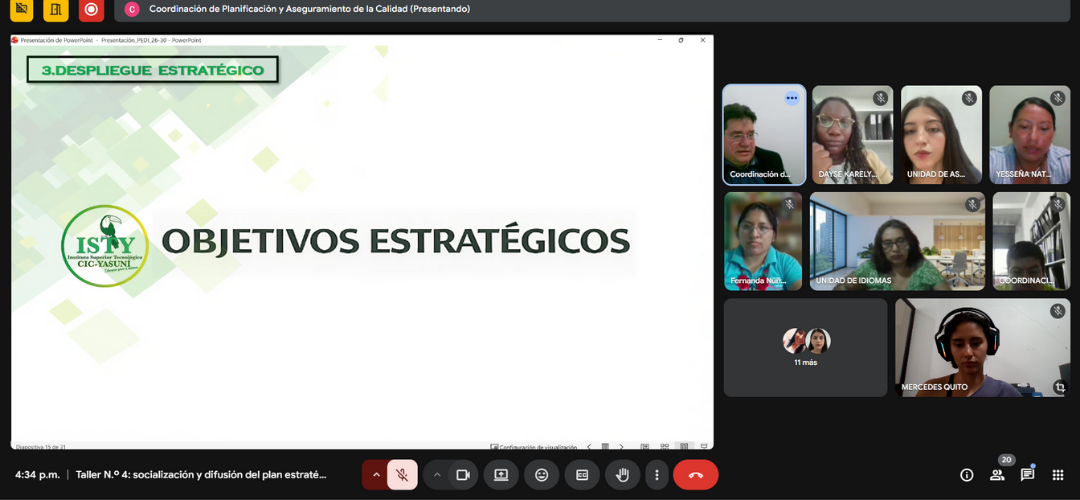Select the Unidad de Idiomas video tile
This screenshot has height=500, width=1080.
[897, 241]
